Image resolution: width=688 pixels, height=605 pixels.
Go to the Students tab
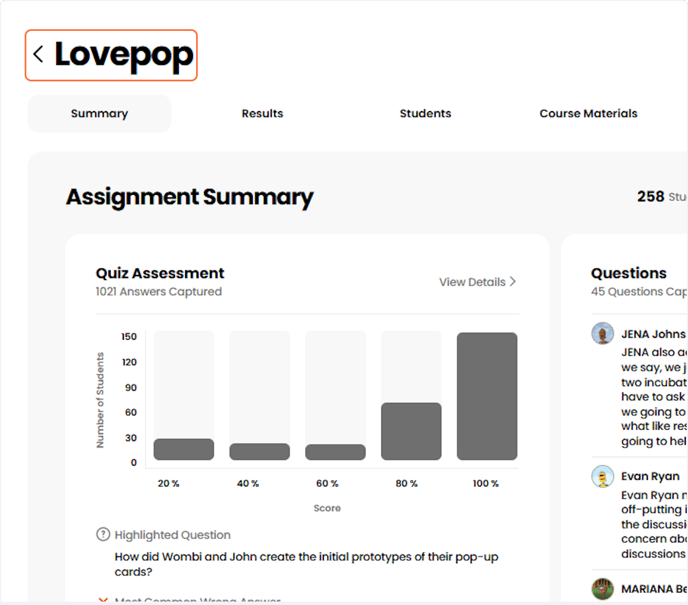point(425,114)
